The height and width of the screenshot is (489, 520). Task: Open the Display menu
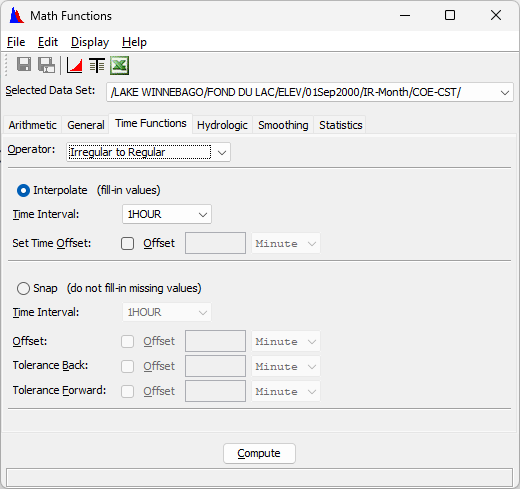click(90, 42)
